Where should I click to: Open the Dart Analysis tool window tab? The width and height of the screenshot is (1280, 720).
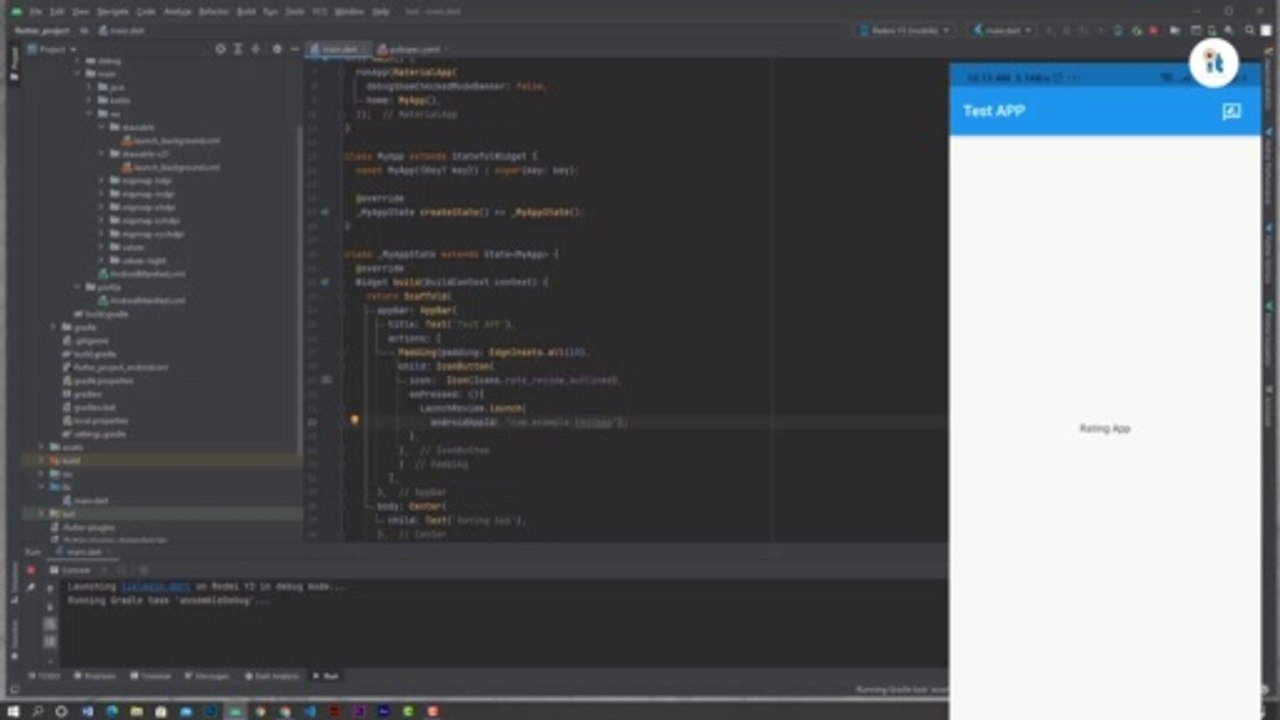click(x=272, y=676)
